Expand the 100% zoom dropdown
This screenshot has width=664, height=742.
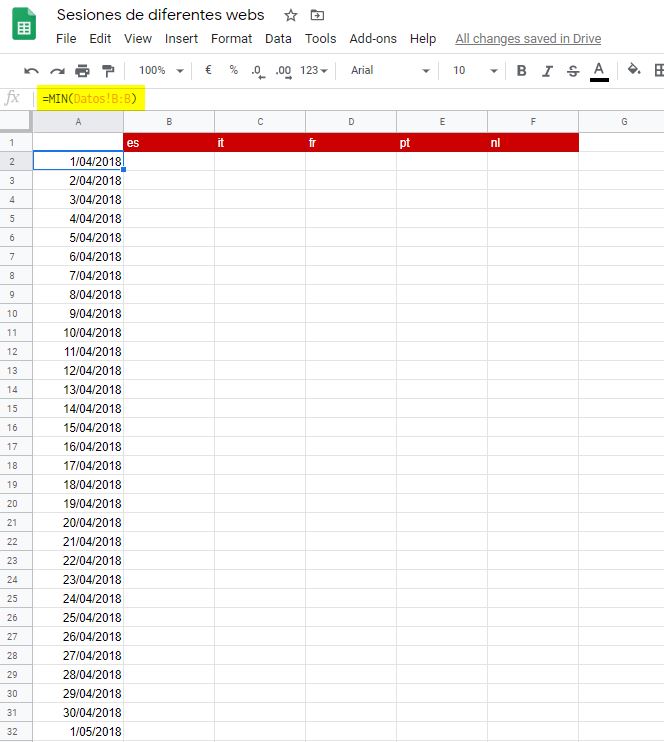161,71
